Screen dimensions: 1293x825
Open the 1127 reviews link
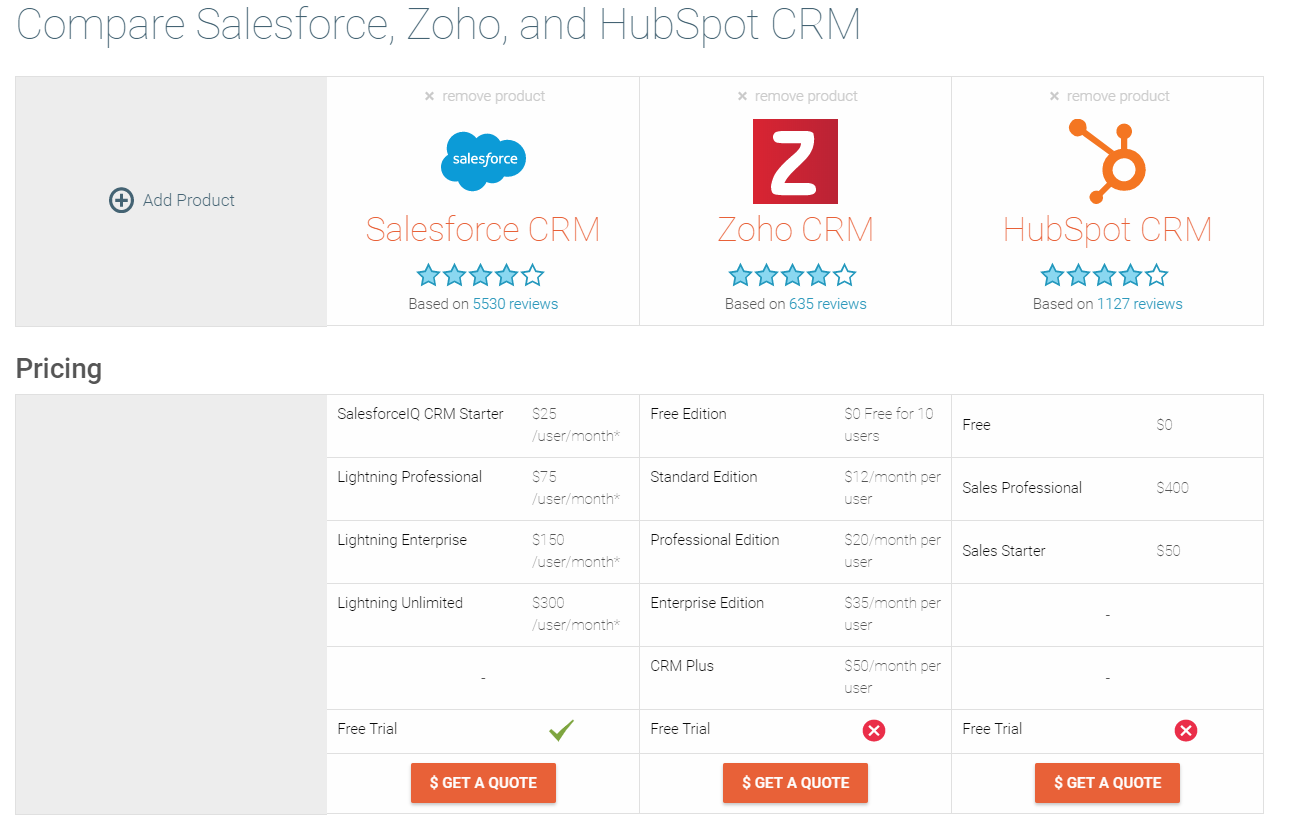click(1139, 304)
